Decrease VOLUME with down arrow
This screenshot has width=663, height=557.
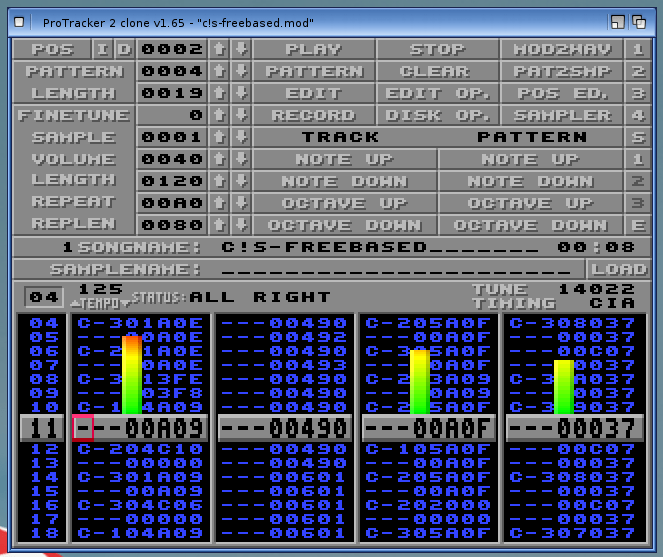(240, 159)
